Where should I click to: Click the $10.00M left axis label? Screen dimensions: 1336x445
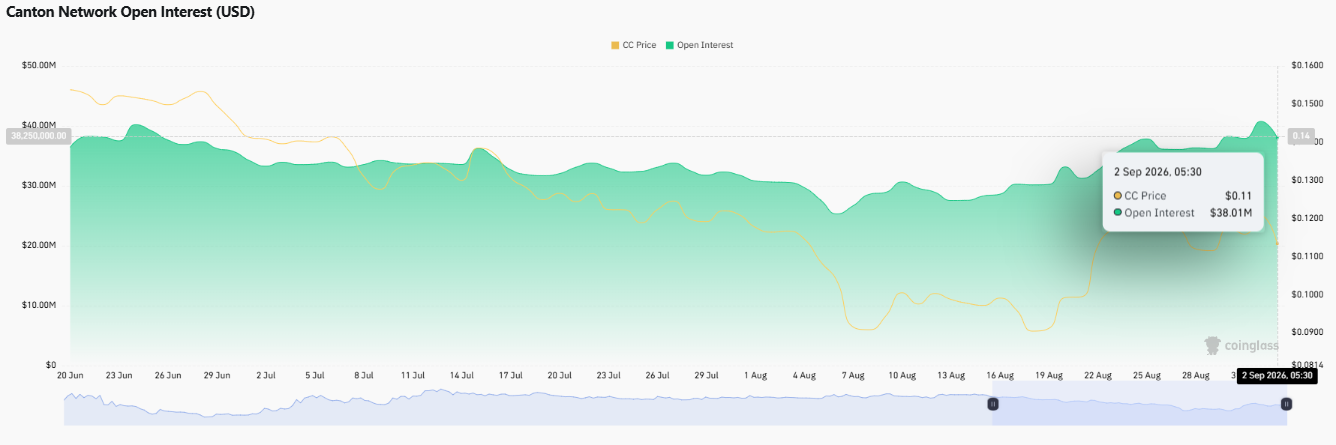pyautogui.click(x=39, y=304)
